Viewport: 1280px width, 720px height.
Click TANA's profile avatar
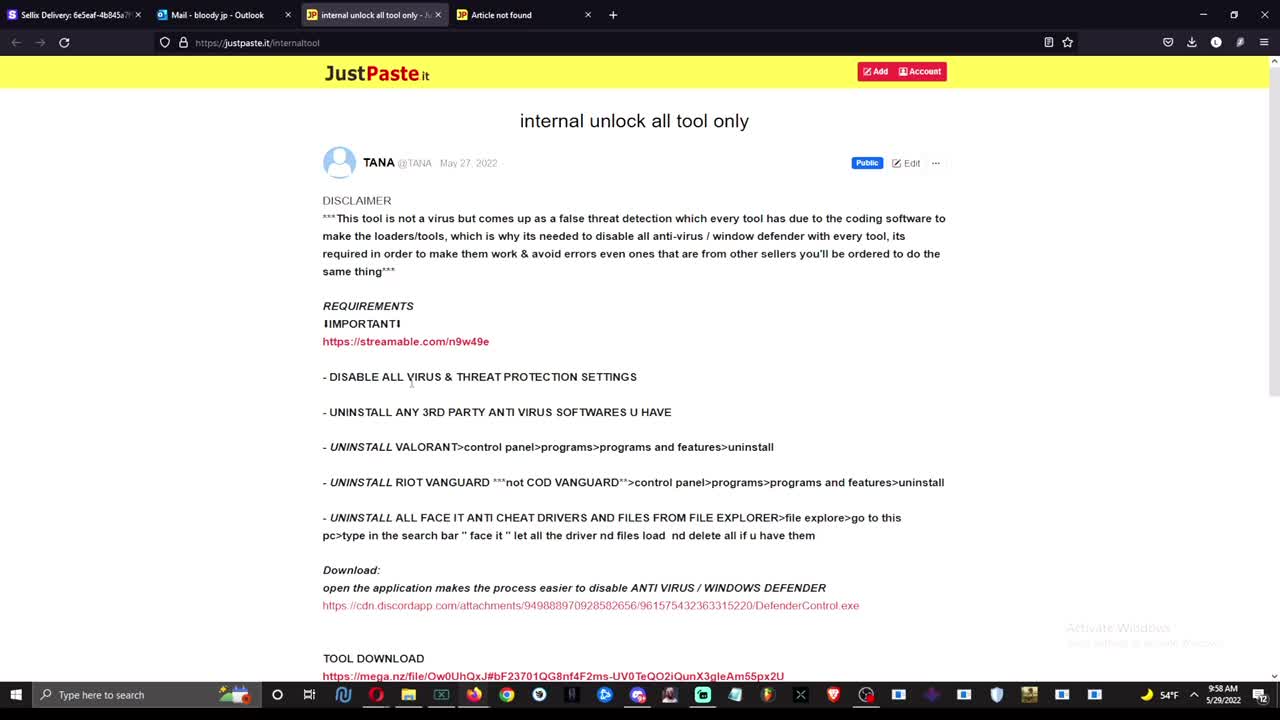tap(339, 162)
